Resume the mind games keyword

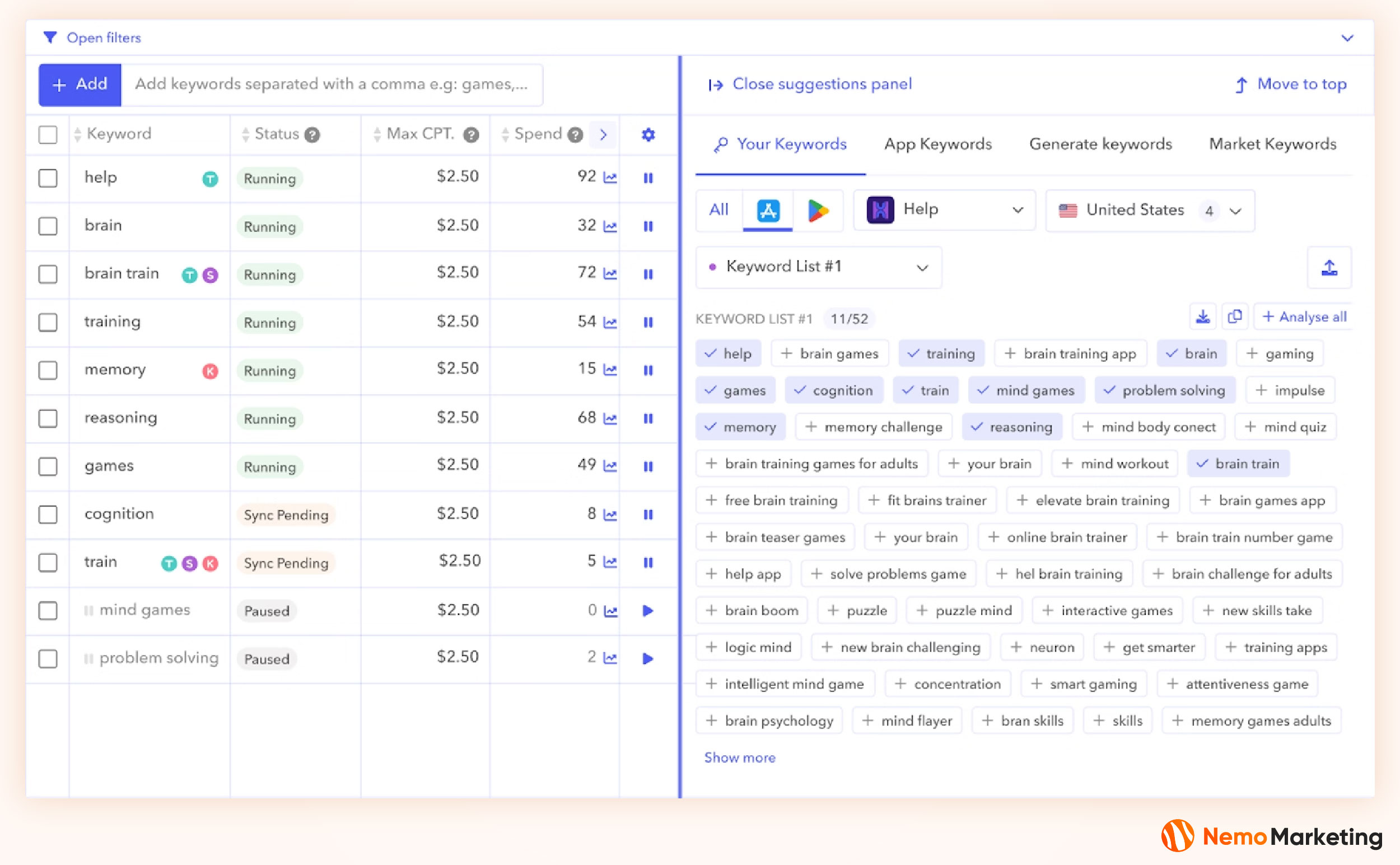tap(648, 611)
